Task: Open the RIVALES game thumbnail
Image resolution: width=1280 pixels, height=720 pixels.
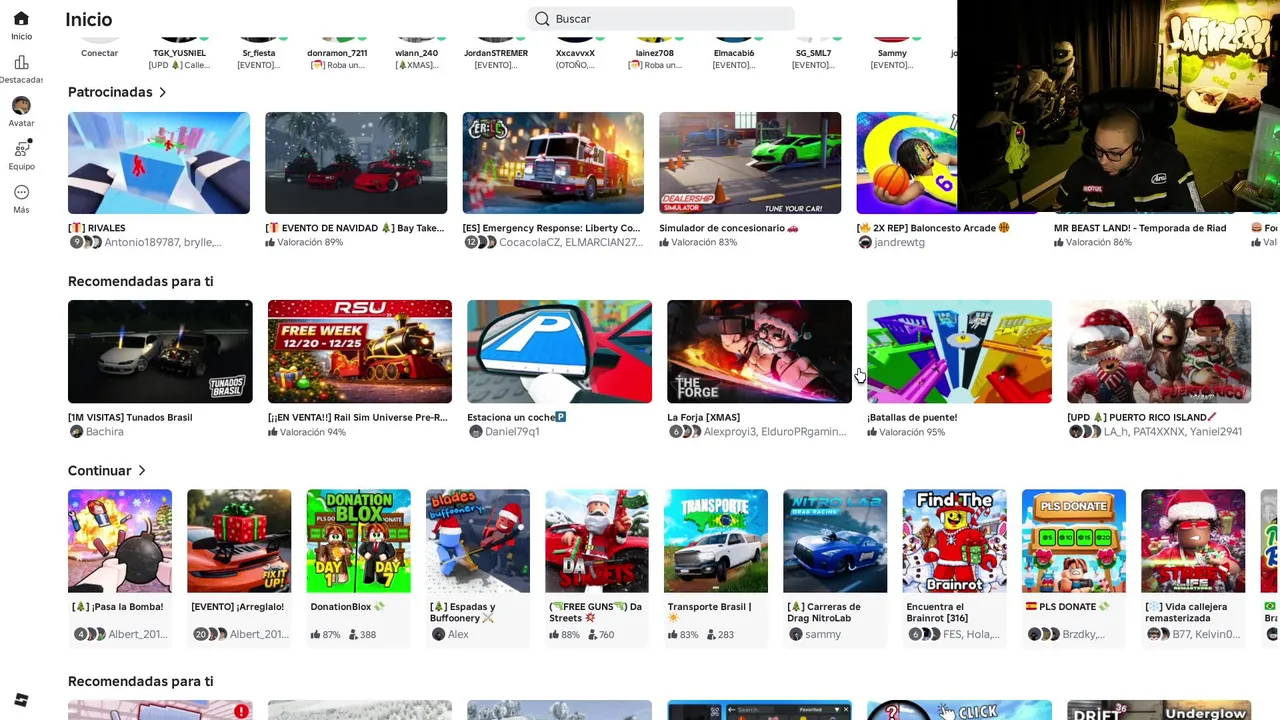Action: [x=159, y=162]
